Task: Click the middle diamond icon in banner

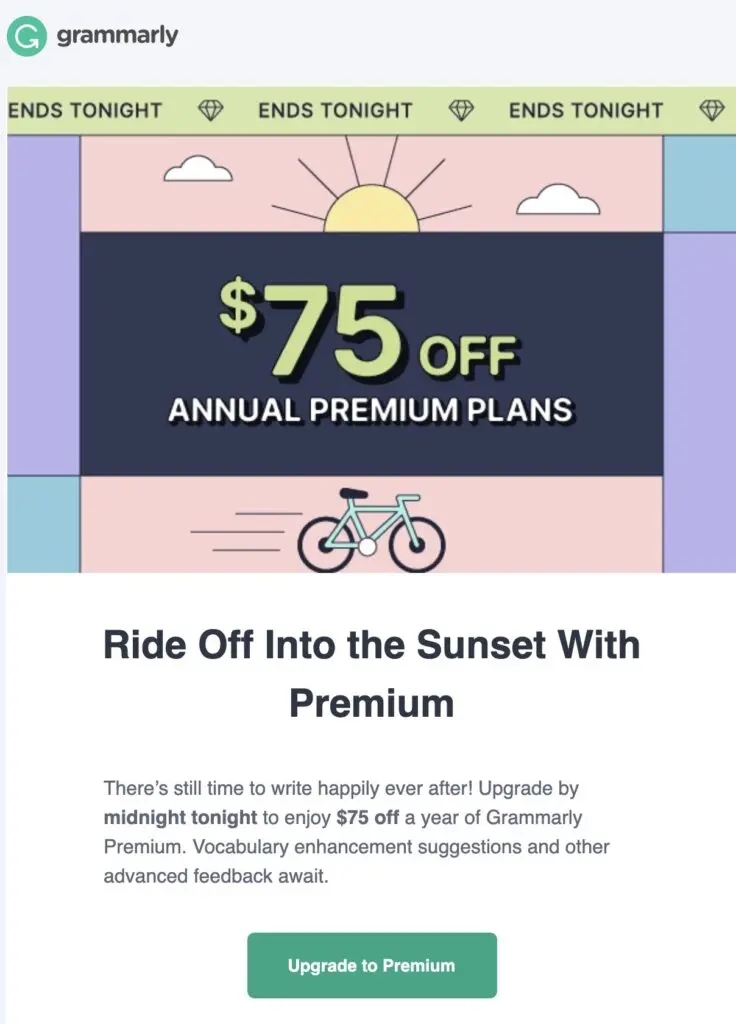Action: pos(460,110)
